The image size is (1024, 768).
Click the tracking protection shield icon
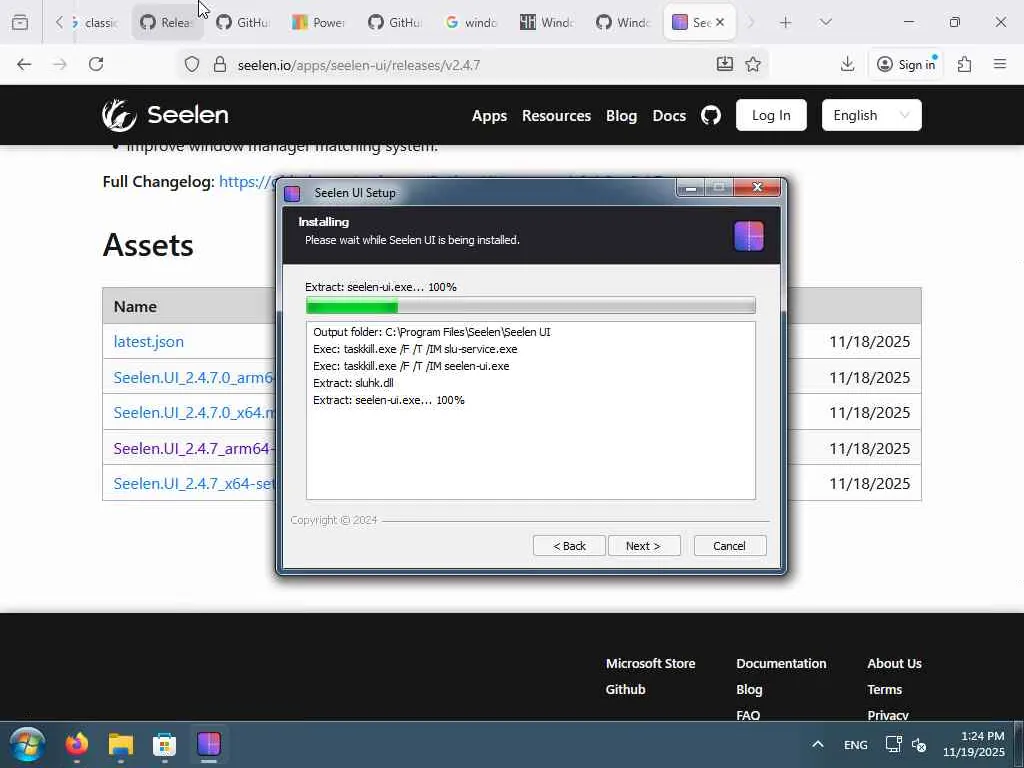[x=191, y=64]
